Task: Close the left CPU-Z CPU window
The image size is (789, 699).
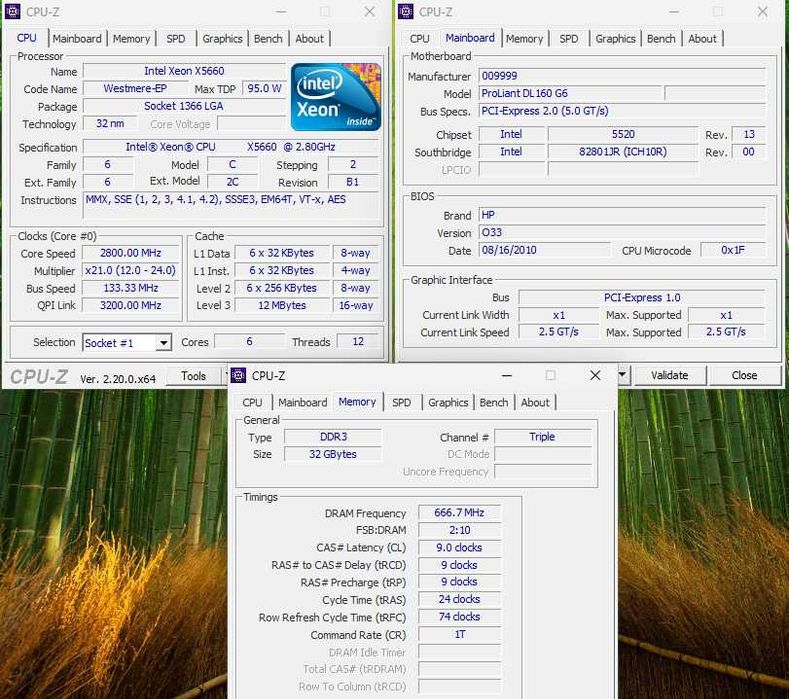Action: [370, 12]
